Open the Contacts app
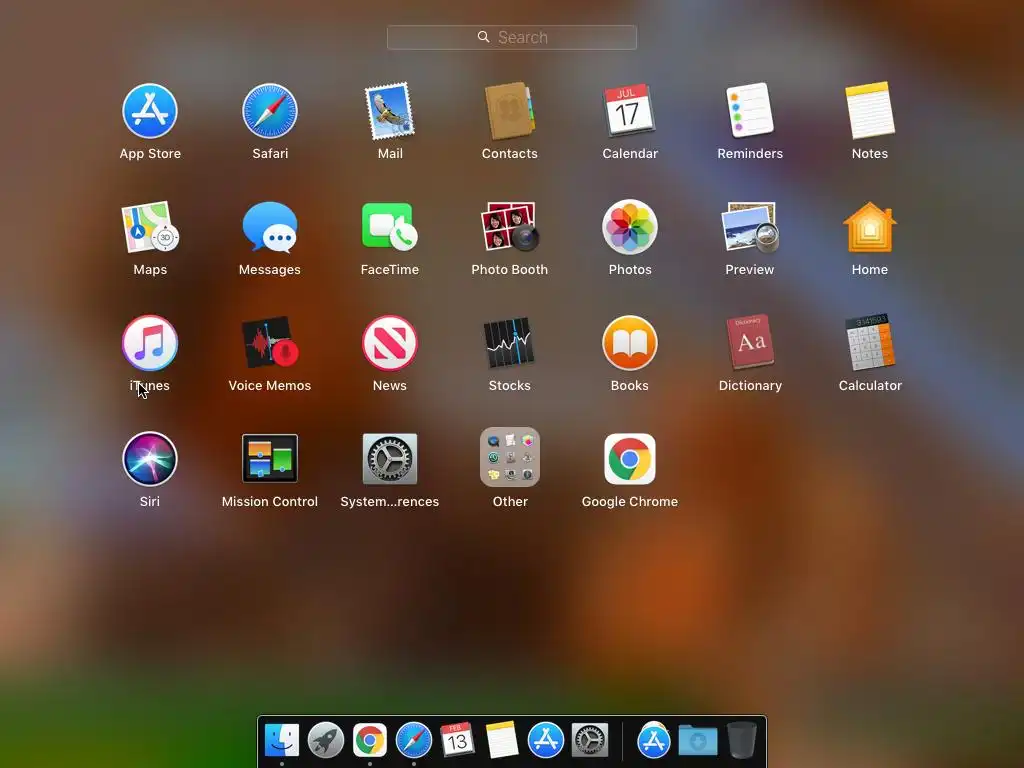Screen dimensions: 1024x768 tap(509, 111)
